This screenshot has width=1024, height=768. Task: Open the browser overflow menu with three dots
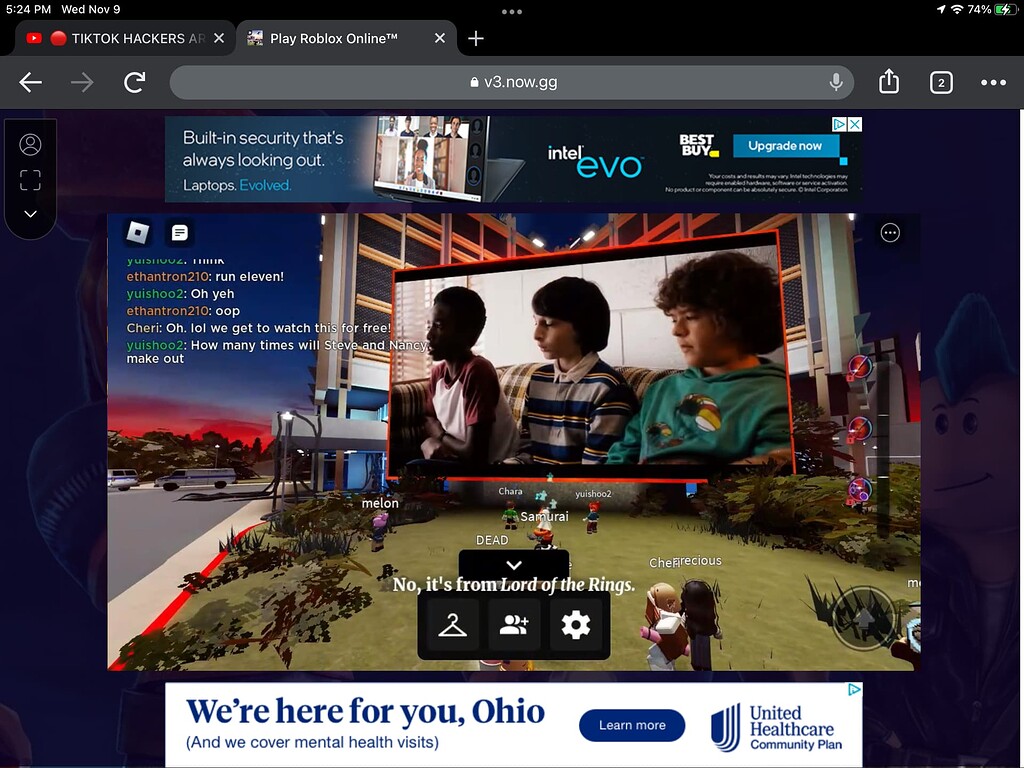pos(994,82)
